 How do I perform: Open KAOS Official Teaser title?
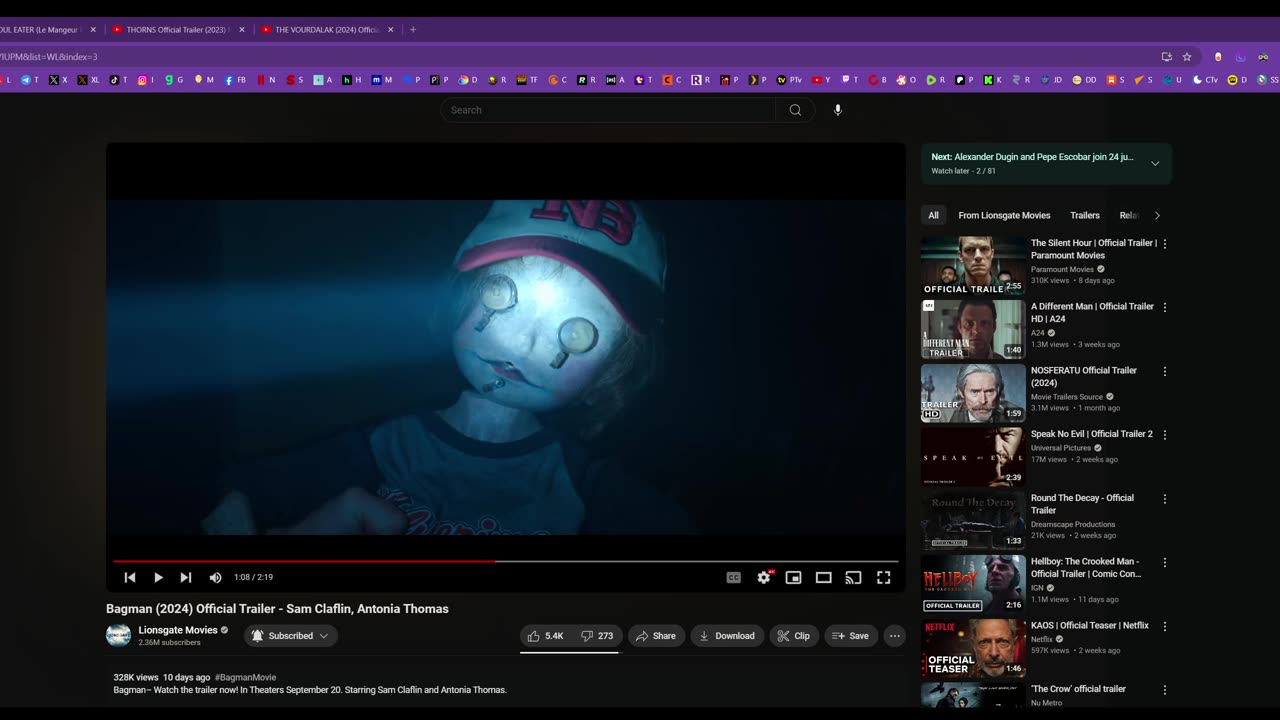click(1090, 625)
